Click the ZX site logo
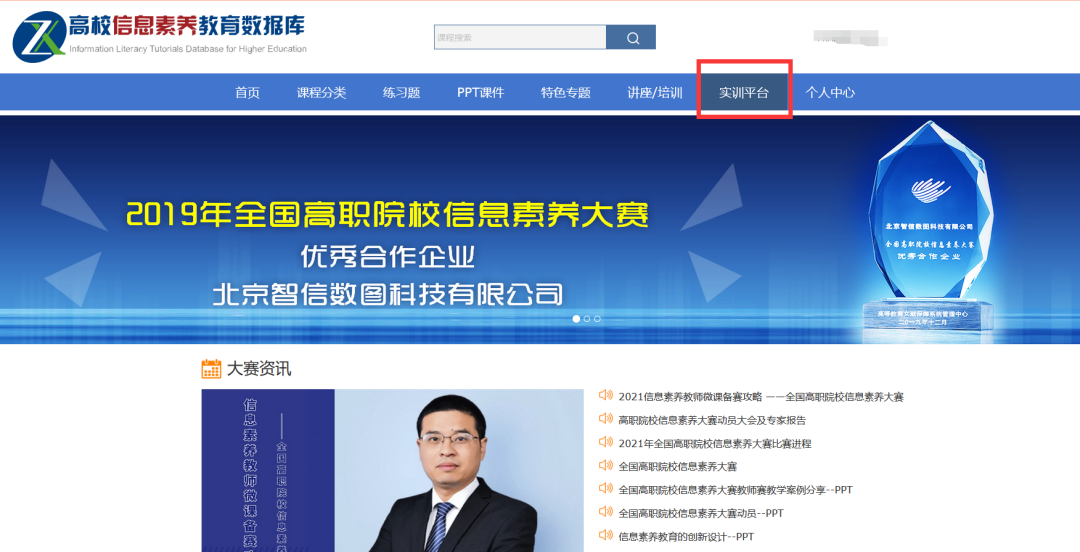The height and width of the screenshot is (552, 1080). [x=39, y=39]
